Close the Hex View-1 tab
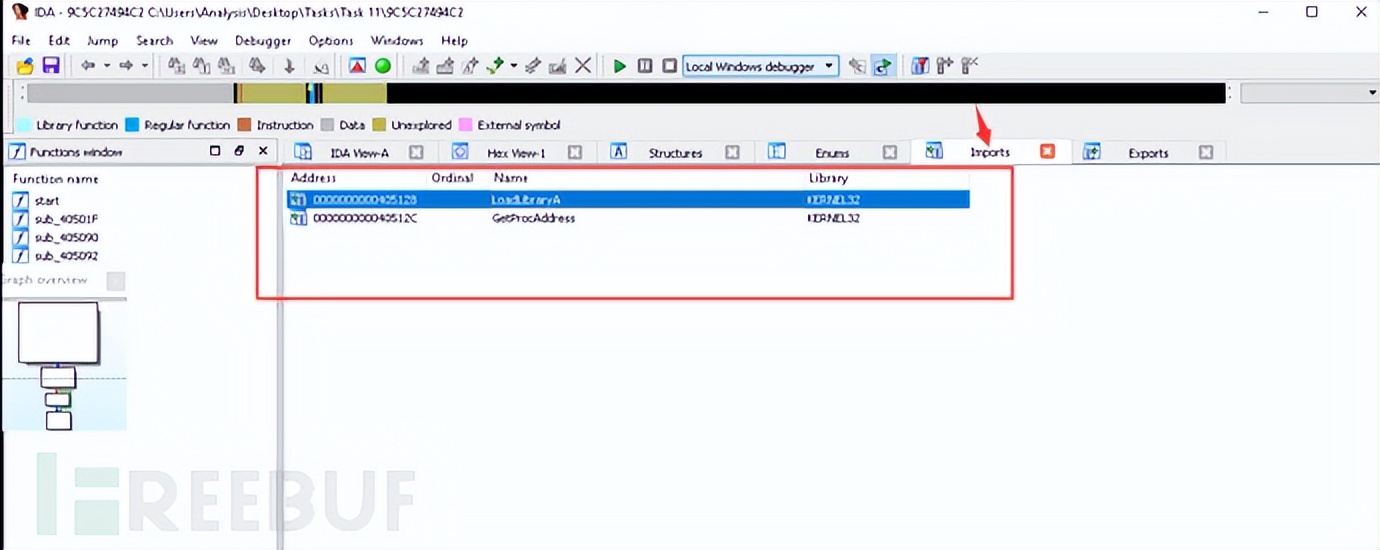The width and height of the screenshot is (1380, 550). tap(575, 153)
